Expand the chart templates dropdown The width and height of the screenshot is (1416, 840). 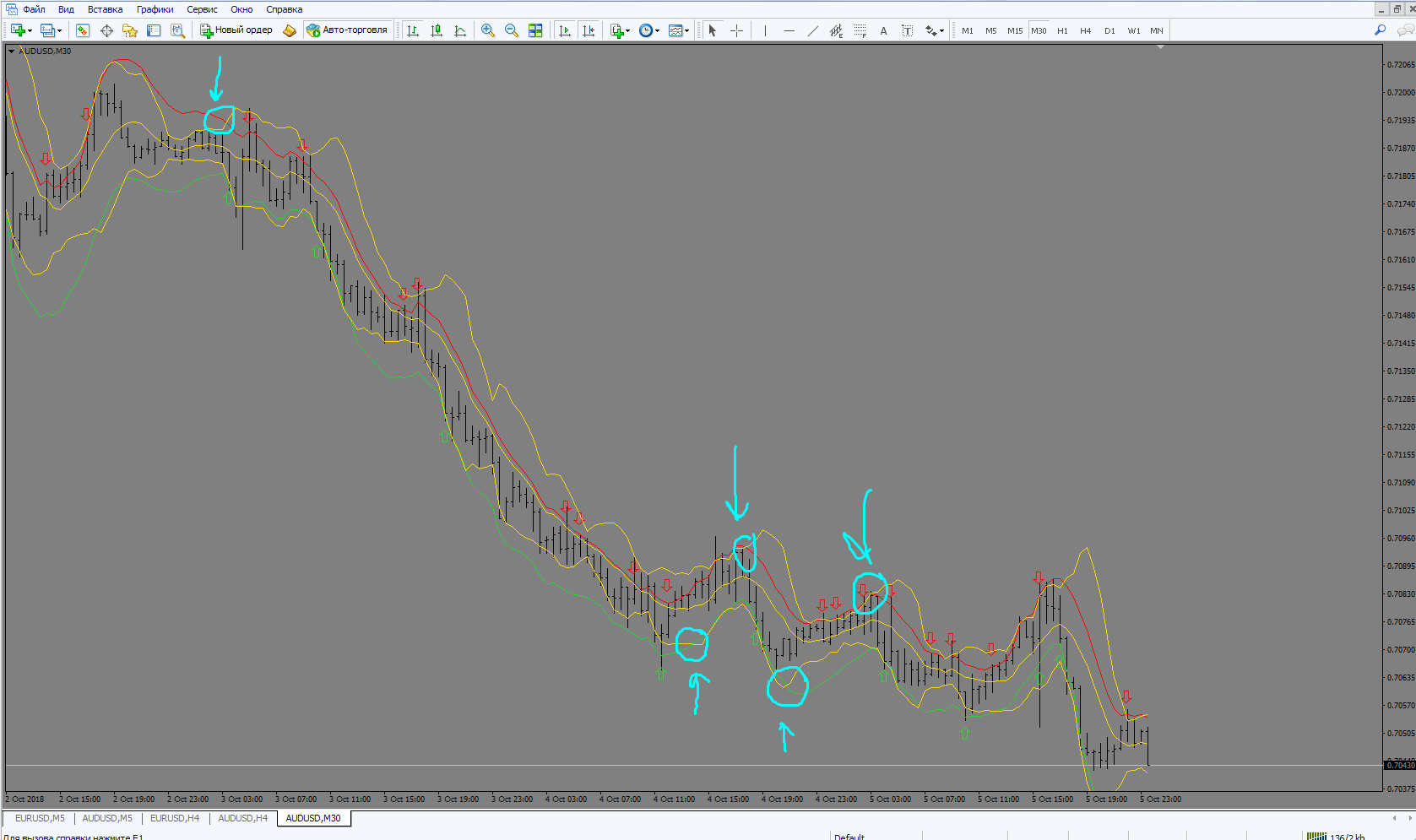tap(679, 30)
